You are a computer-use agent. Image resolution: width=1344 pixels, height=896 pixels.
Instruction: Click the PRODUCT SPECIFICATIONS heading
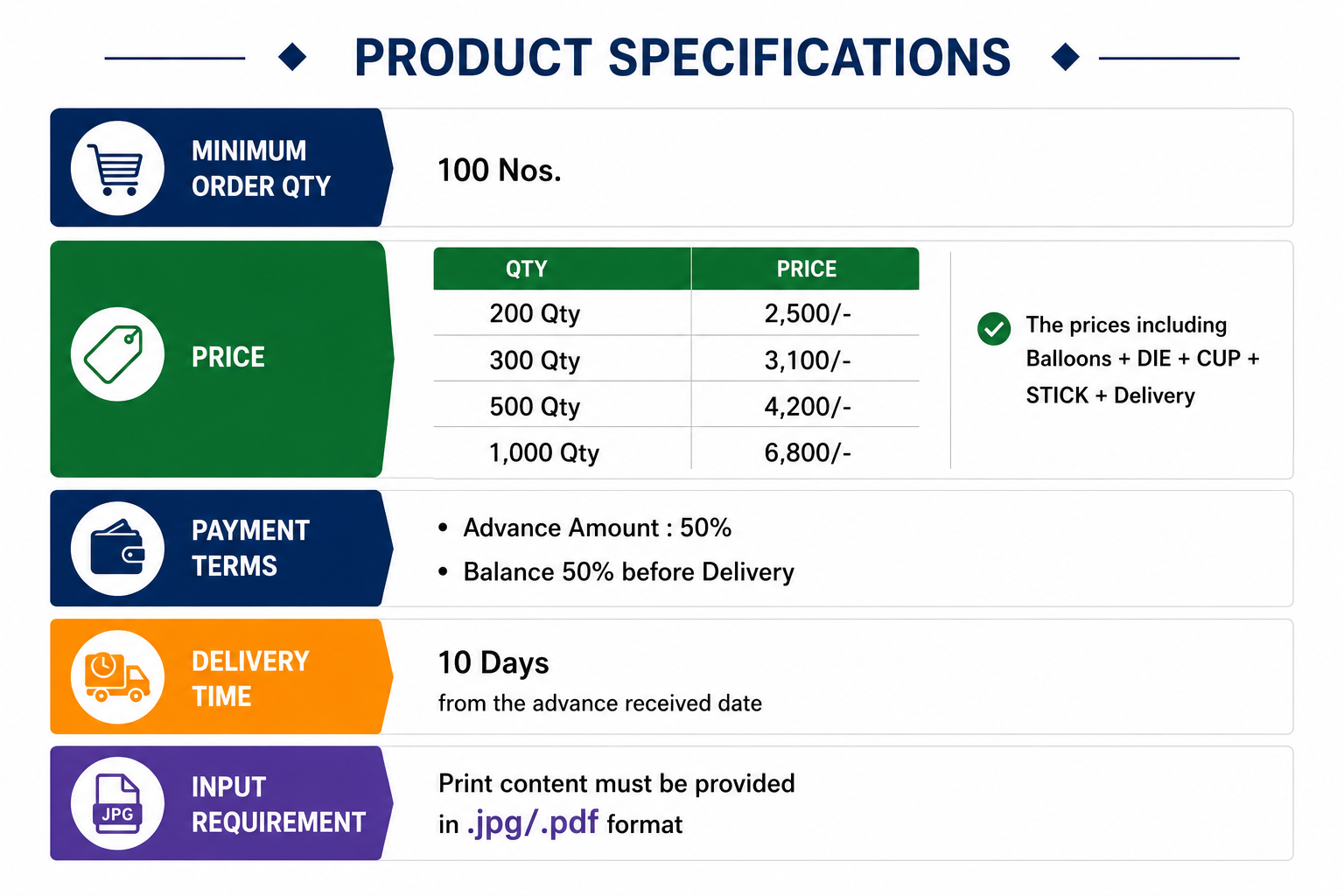682,58
